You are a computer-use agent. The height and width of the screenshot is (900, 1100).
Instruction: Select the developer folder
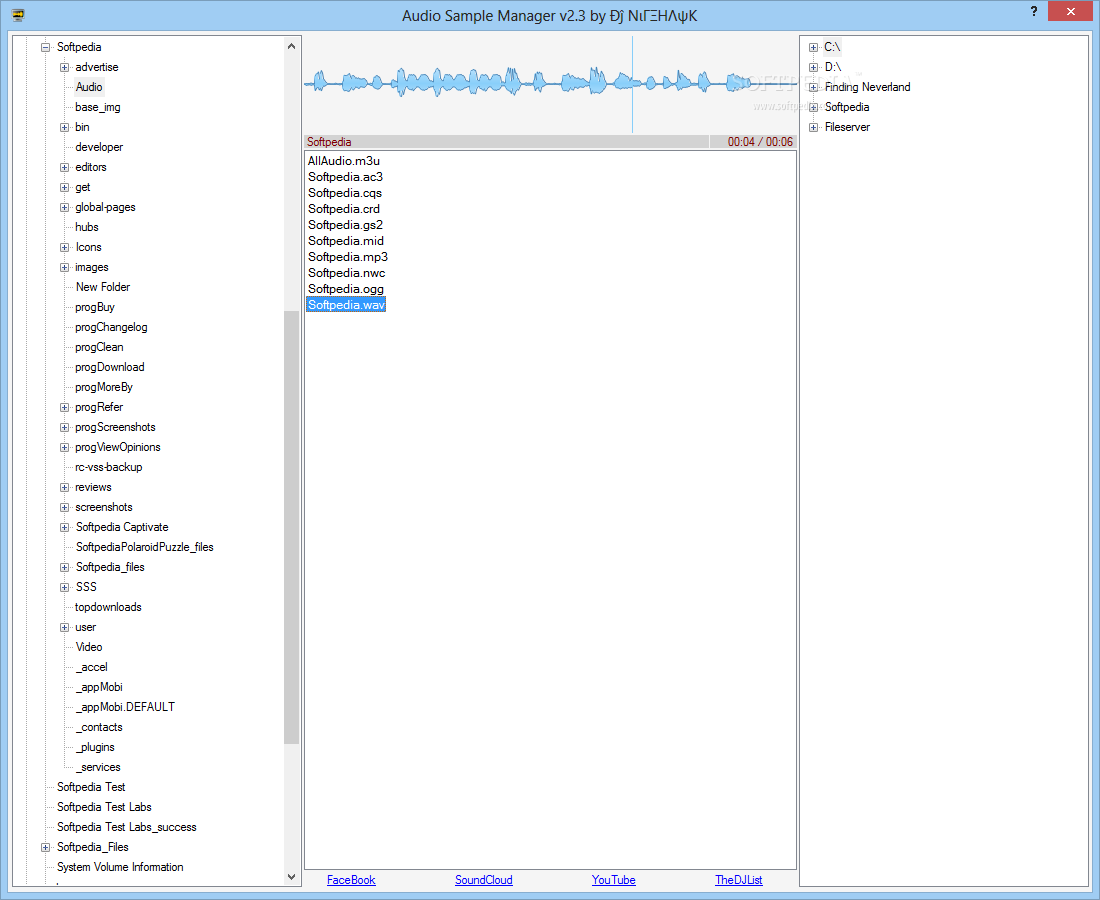99,147
